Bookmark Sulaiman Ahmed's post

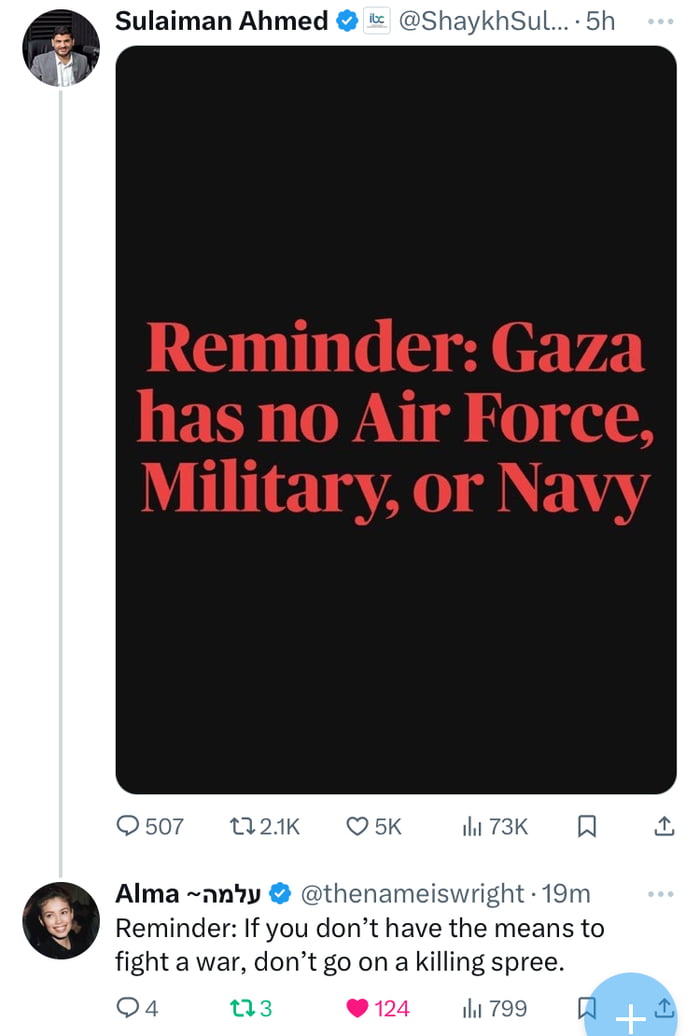(588, 826)
